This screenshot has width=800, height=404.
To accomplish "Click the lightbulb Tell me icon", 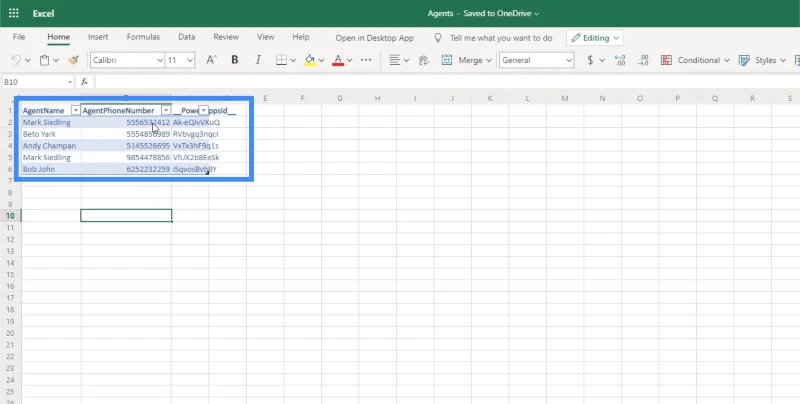I will click(438, 38).
